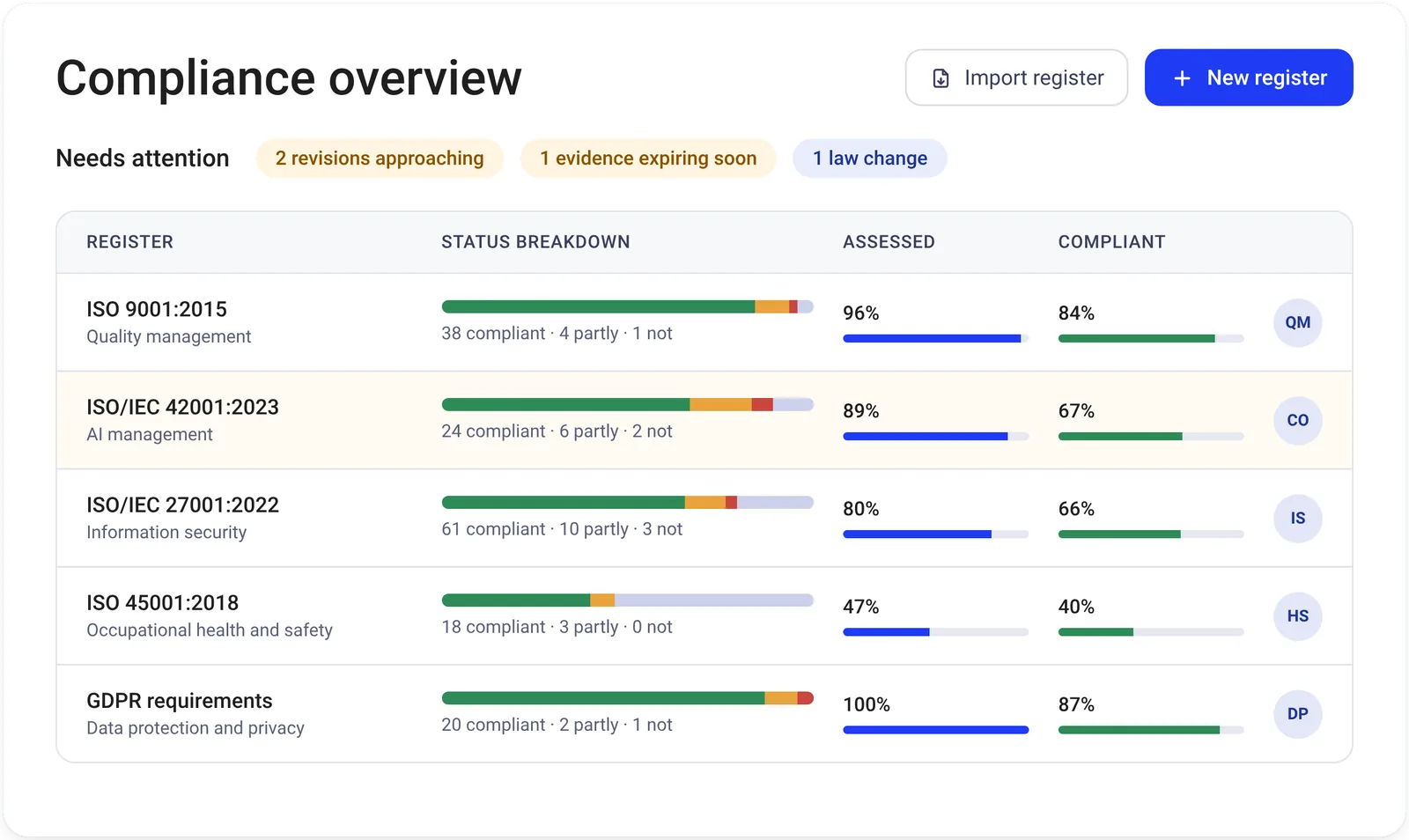Screen dimensions: 1409x840
Task: Open the 2 revisions approaching chip
Action: pyautogui.click(x=380, y=158)
